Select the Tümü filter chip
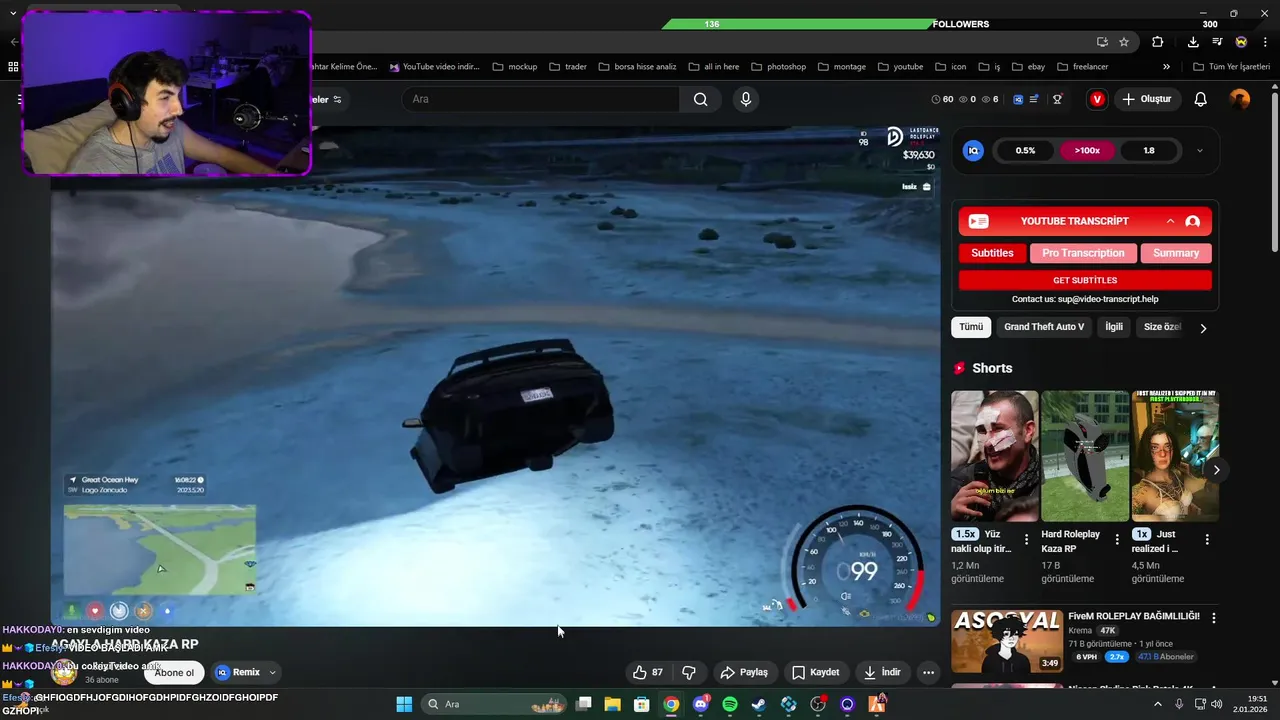Viewport: 1280px width, 720px height. click(971, 327)
